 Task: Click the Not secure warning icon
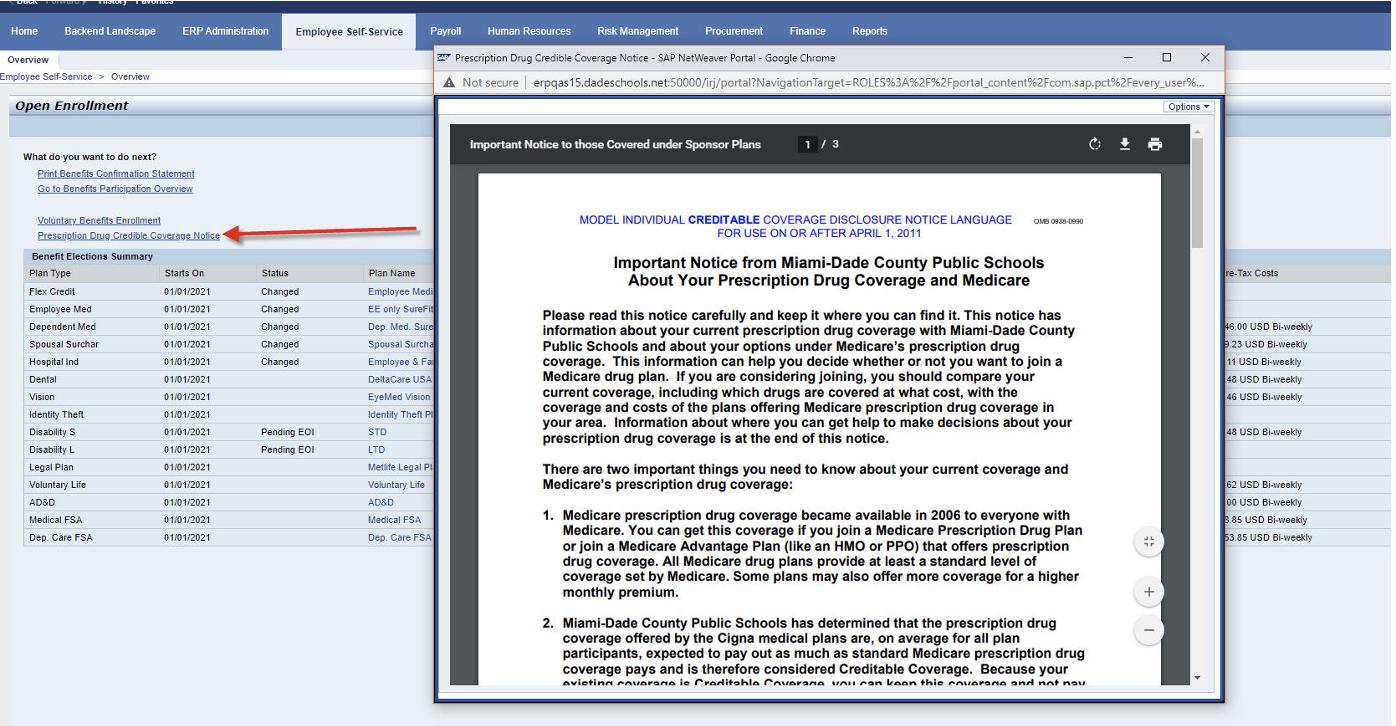[x=448, y=82]
